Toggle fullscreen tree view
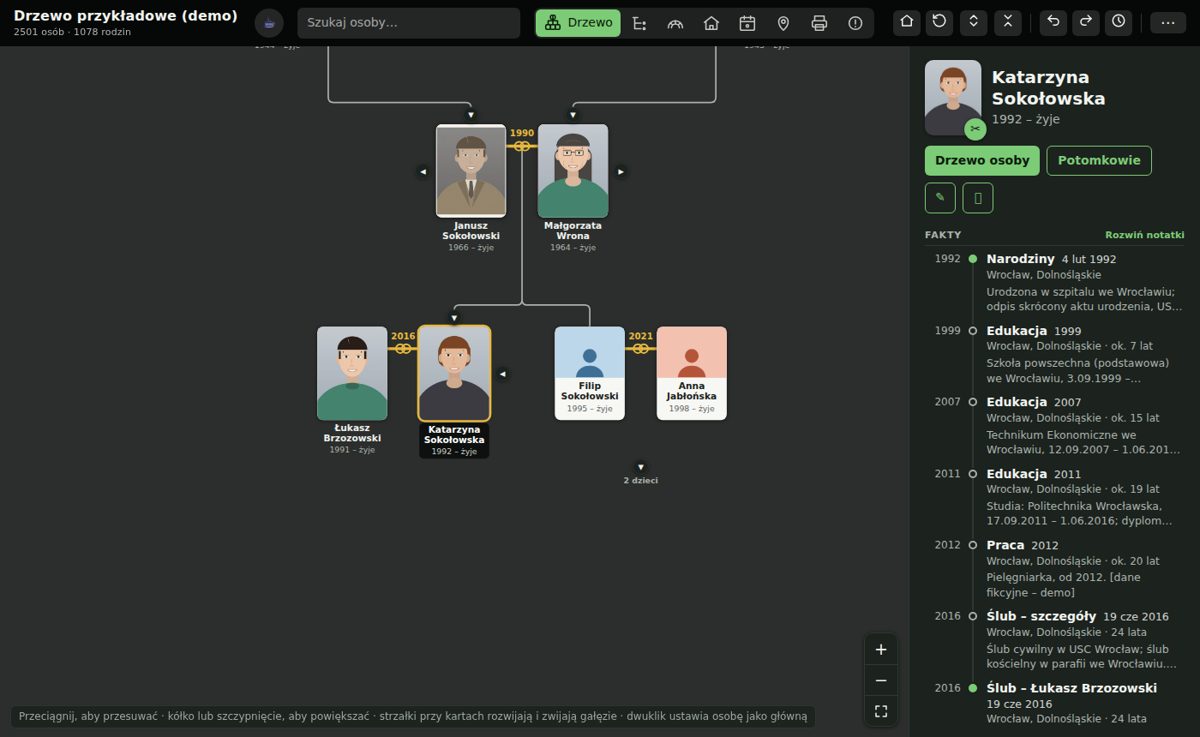 (x=881, y=712)
